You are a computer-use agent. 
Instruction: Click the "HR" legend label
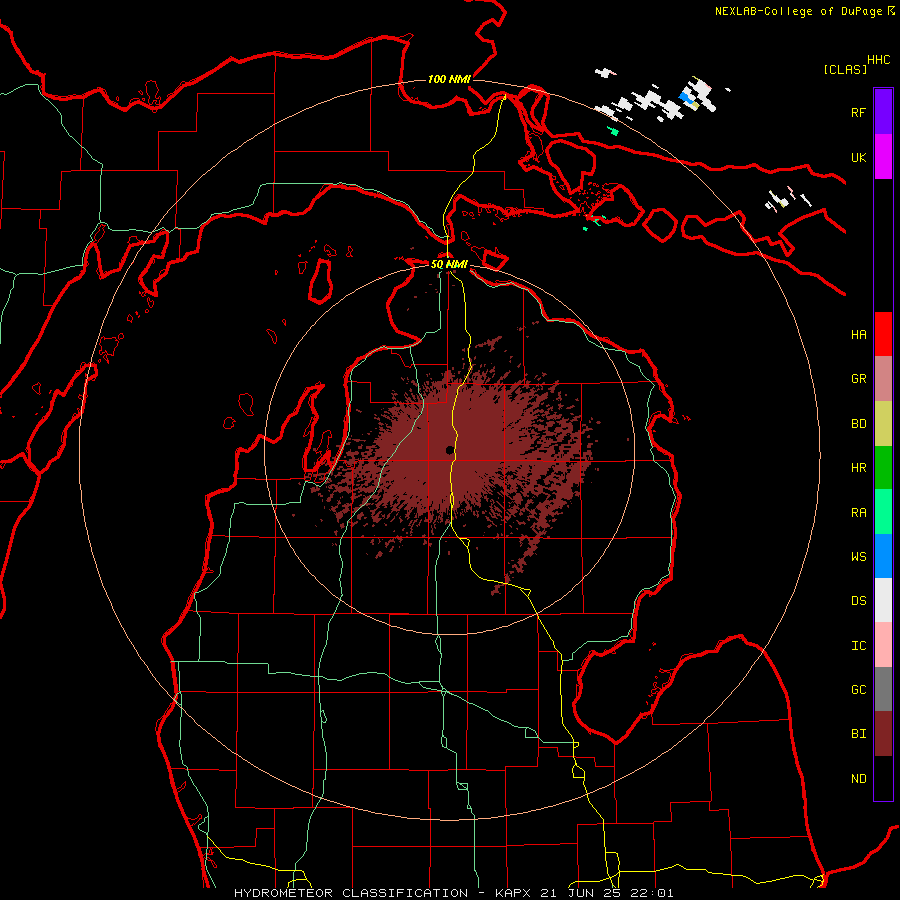coord(858,468)
